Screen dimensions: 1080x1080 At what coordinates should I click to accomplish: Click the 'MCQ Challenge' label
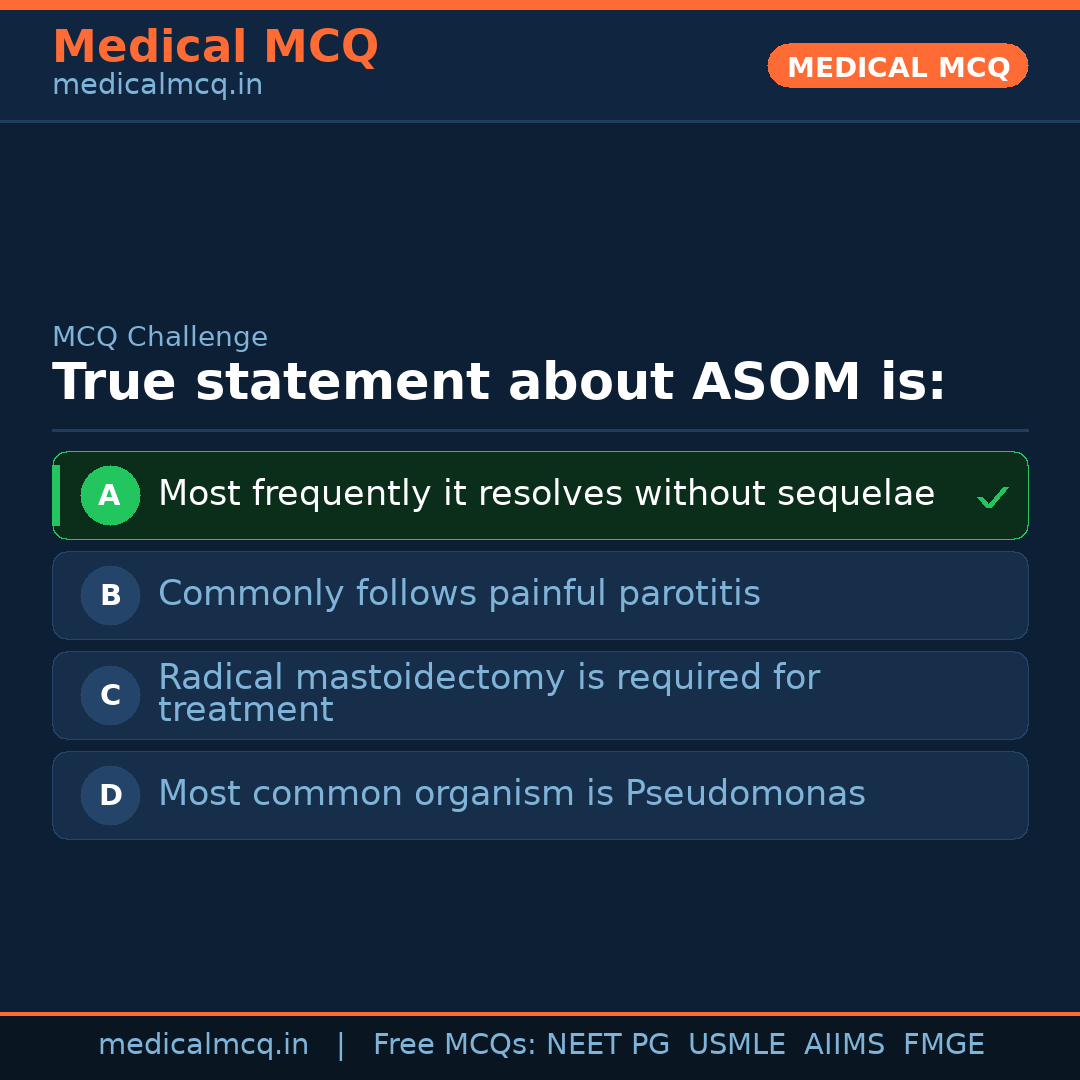[160, 338]
